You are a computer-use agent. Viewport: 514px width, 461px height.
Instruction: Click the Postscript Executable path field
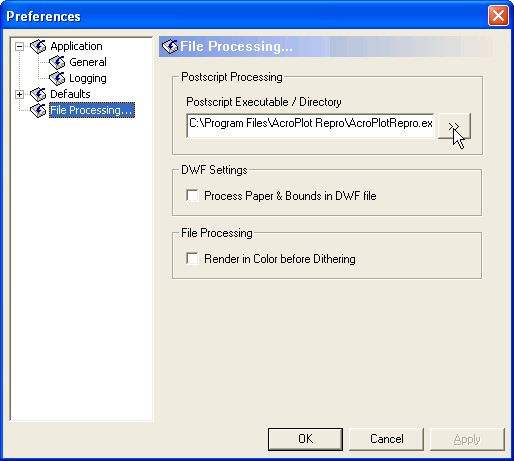coord(310,125)
